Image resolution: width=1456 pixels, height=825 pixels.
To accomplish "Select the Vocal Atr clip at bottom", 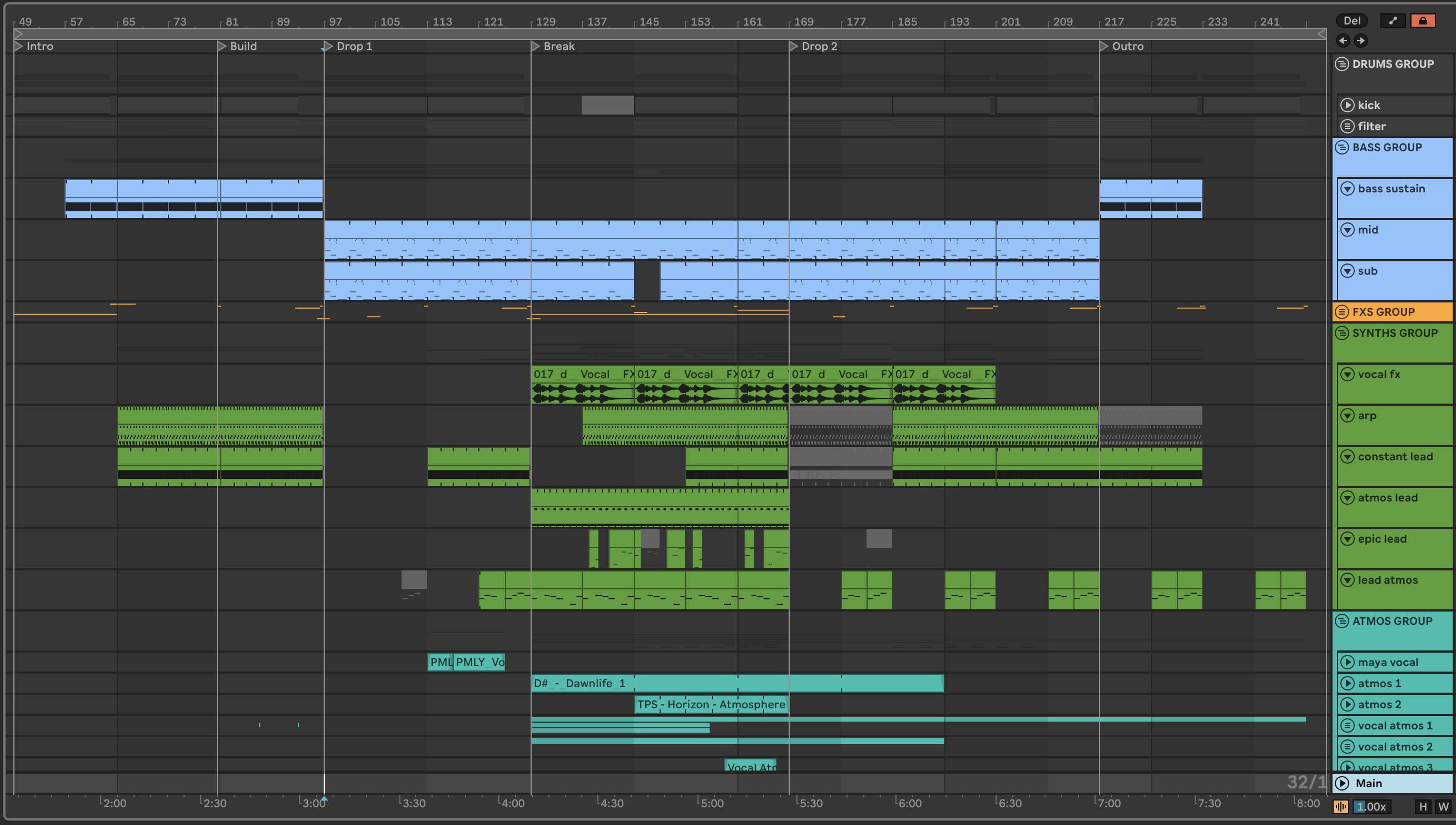I will pos(750,766).
